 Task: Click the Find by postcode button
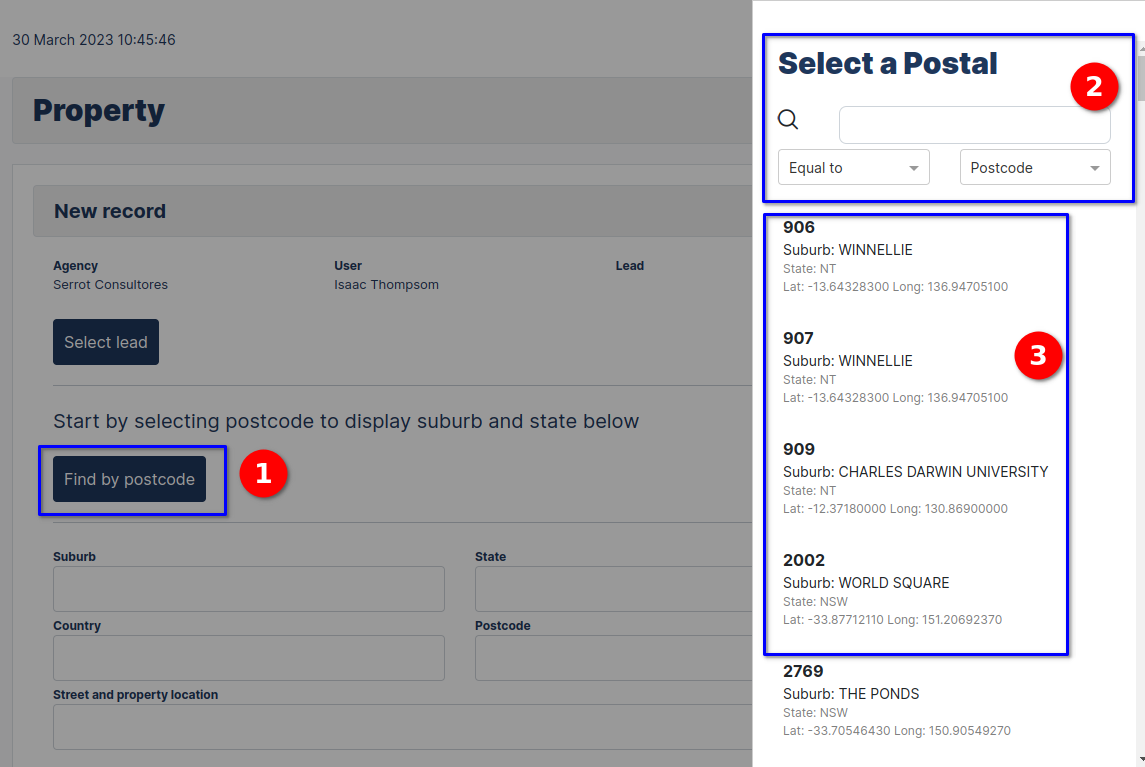pyautogui.click(x=129, y=479)
